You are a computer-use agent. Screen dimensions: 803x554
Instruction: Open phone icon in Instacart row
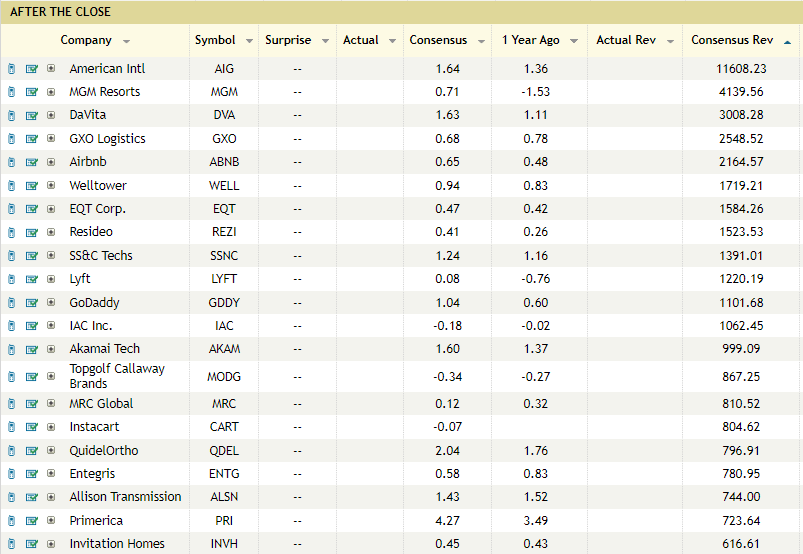click(x=12, y=427)
